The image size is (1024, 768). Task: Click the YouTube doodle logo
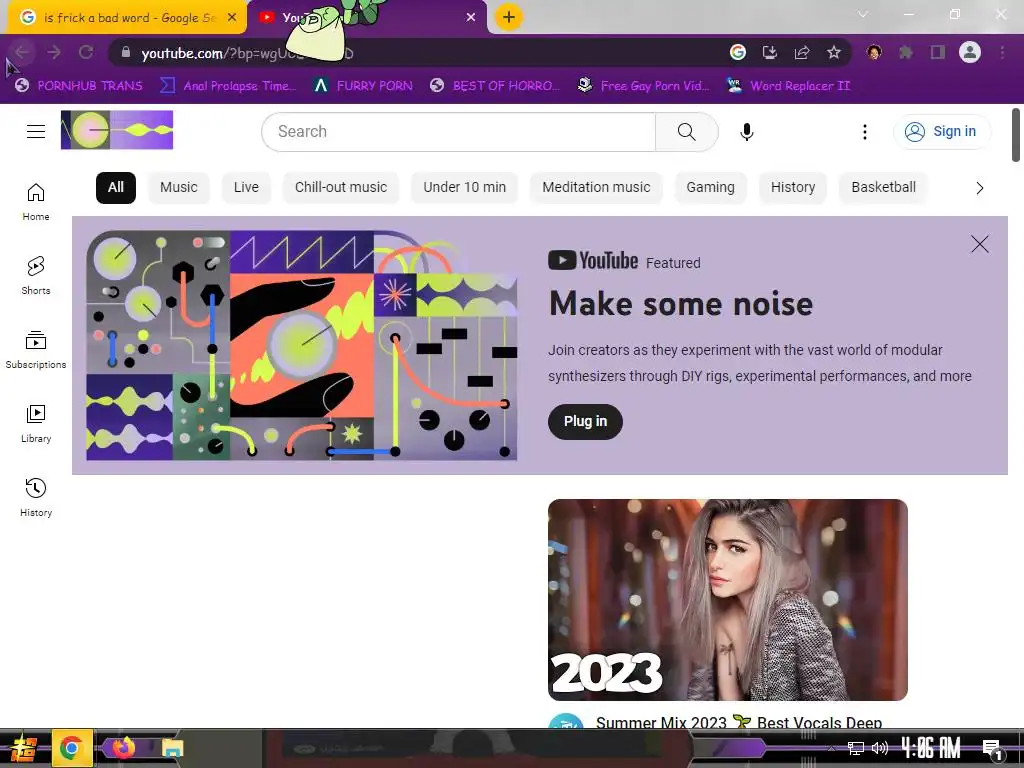[117, 130]
